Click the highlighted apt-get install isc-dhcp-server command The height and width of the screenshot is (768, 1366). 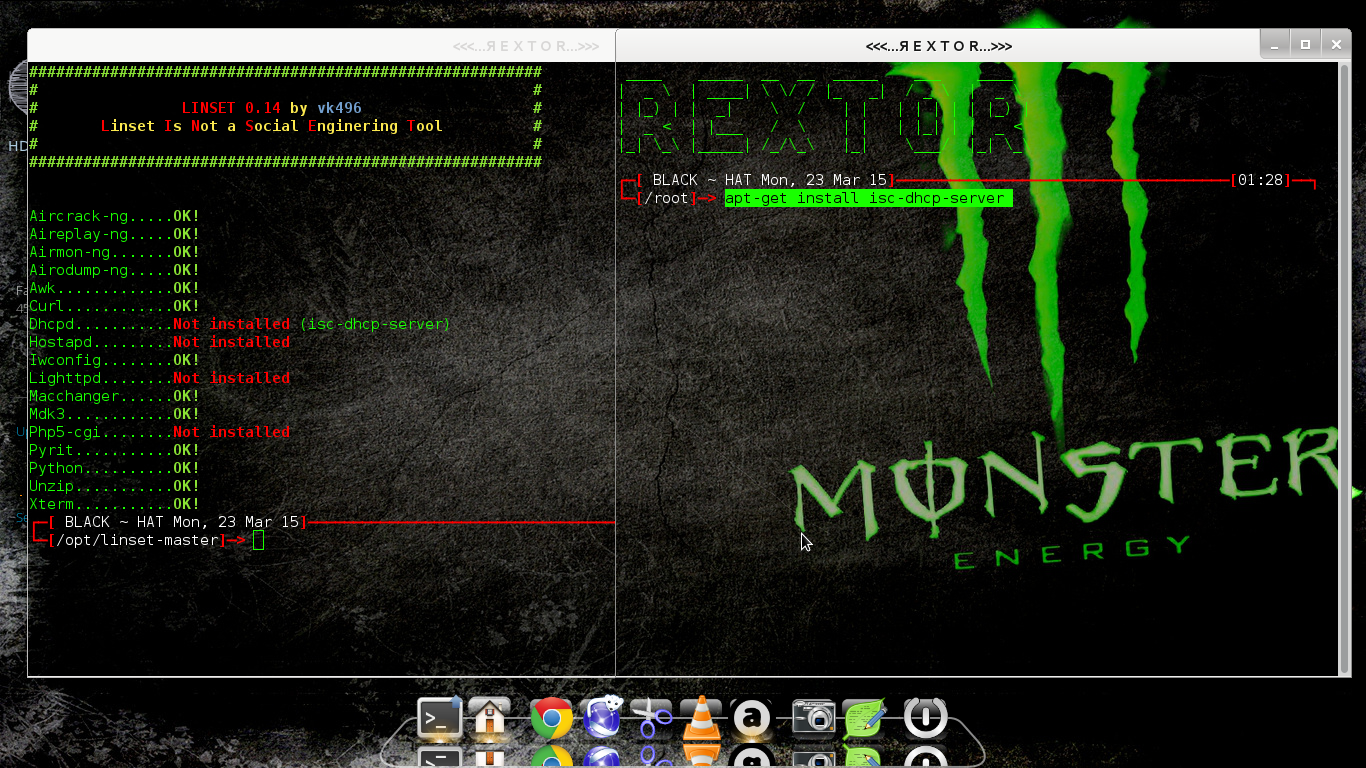(x=869, y=198)
